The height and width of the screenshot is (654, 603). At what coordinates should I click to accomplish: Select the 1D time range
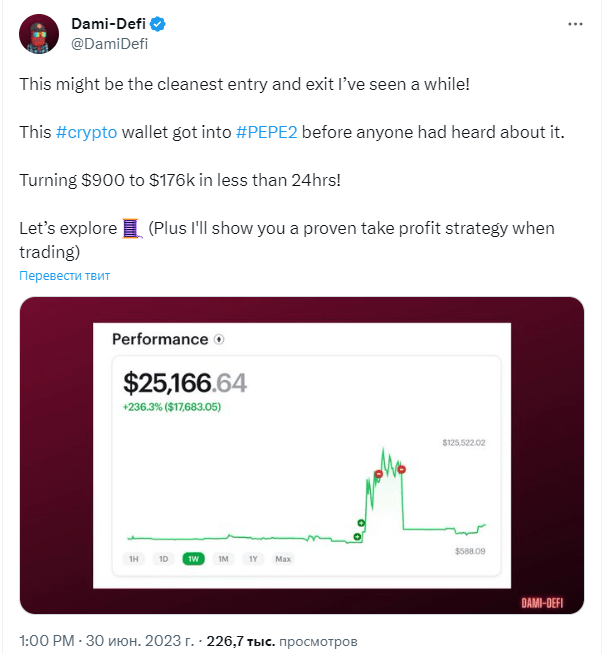tap(162, 559)
